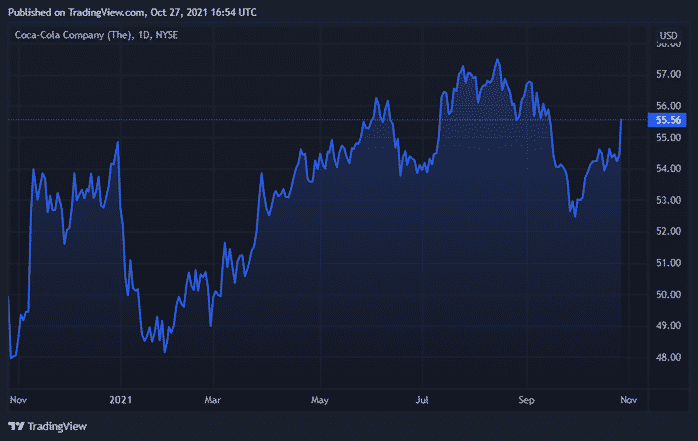Click the Published on TradingView.com header text
The height and width of the screenshot is (441, 698).
coord(132,12)
